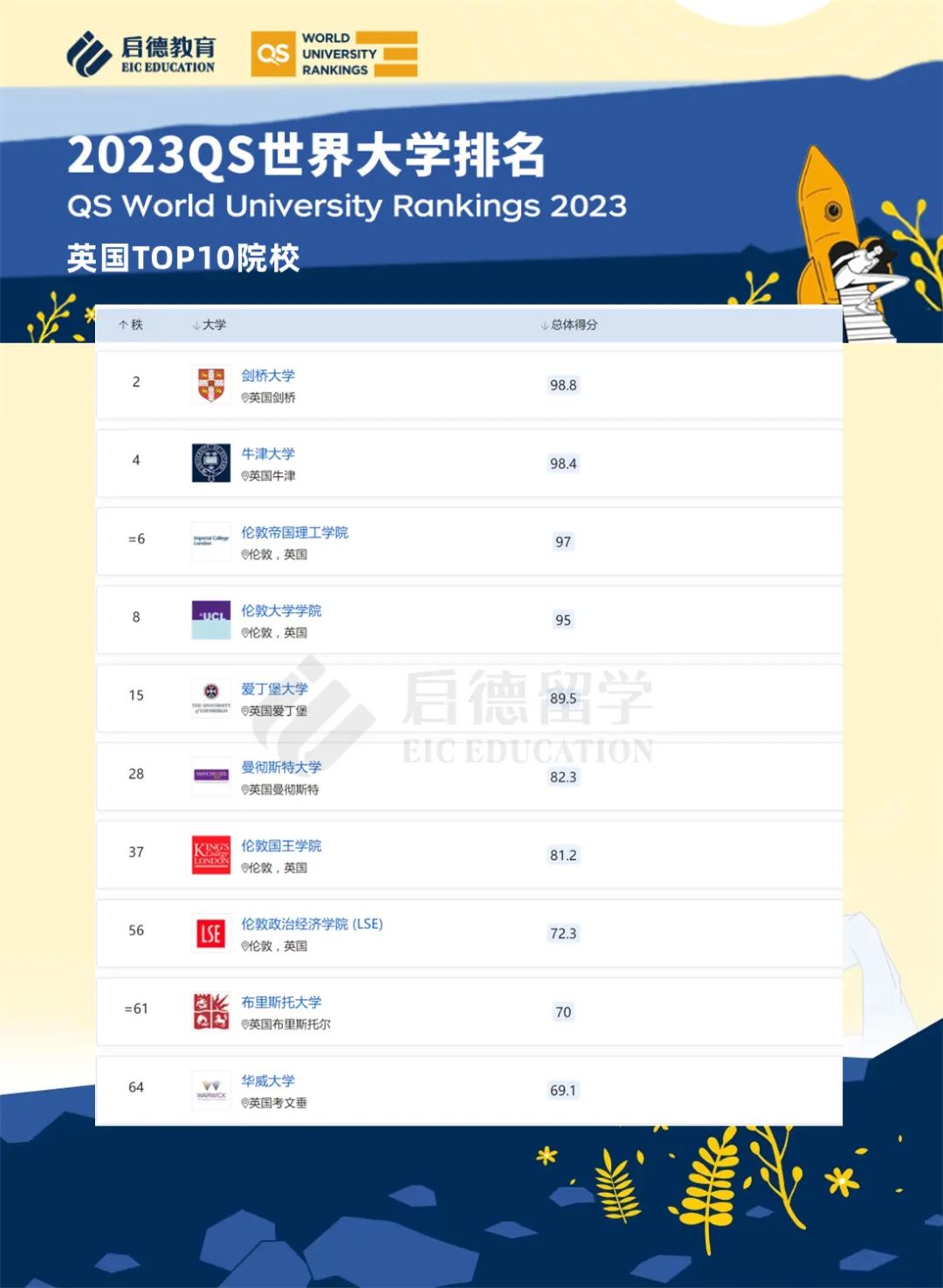Click the Warwick University logo
The image size is (943, 1288).
click(x=211, y=1090)
